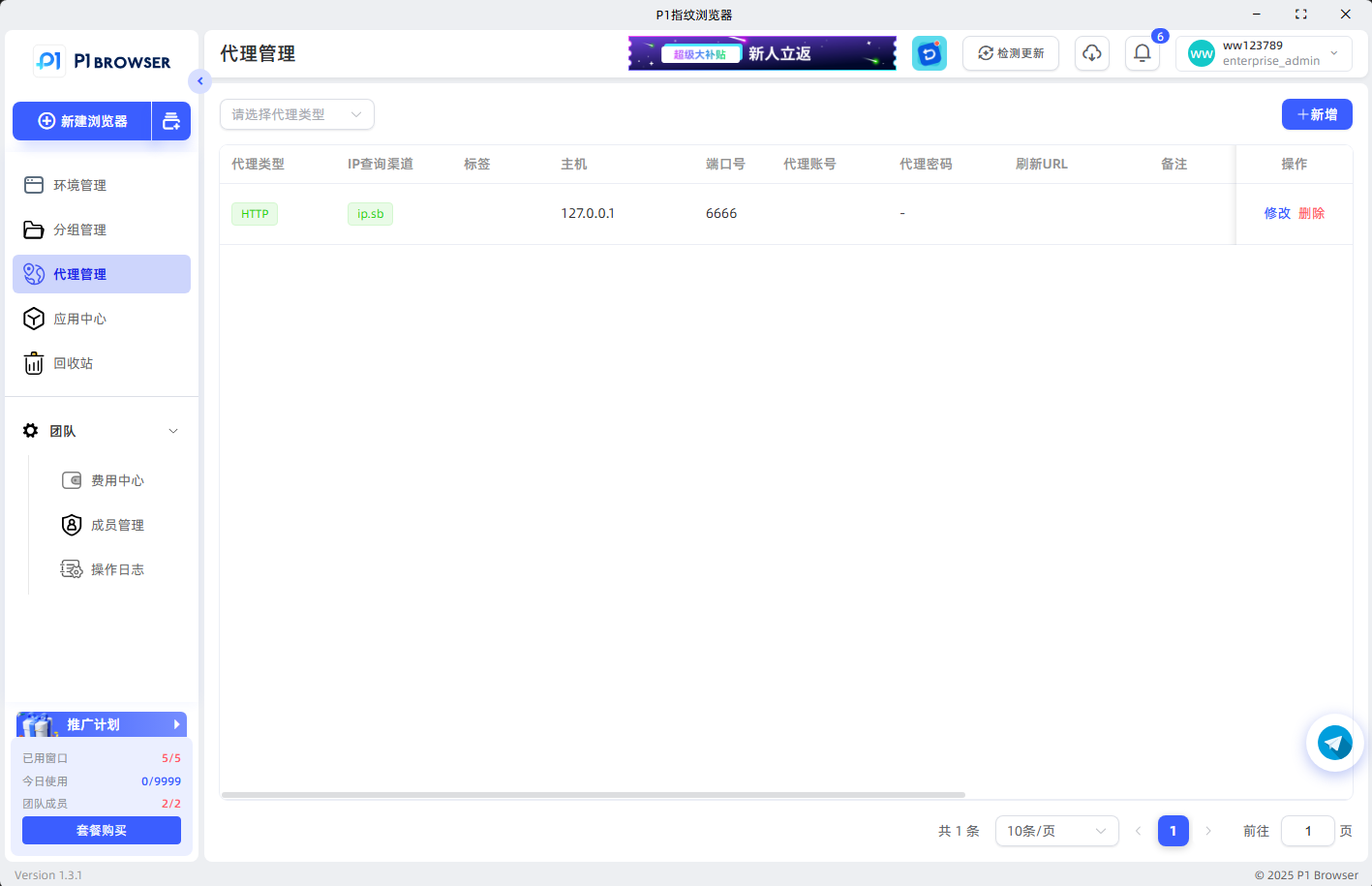The width and height of the screenshot is (1372, 886).
Task: Click the horizontal scrollbar under the table
Action: 593,795
